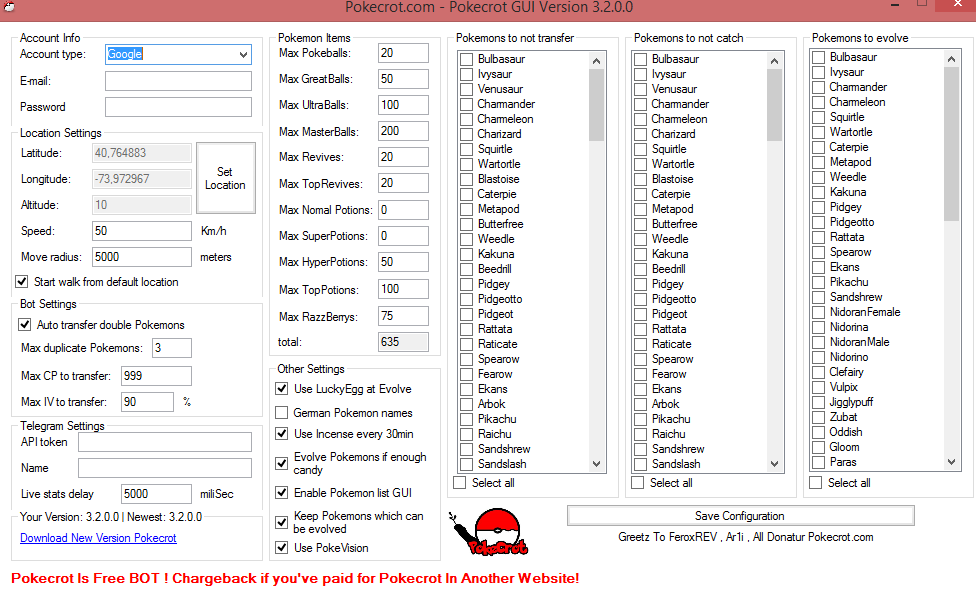
Task: Click the Max MasterBalls field
Action: point(403,131)
